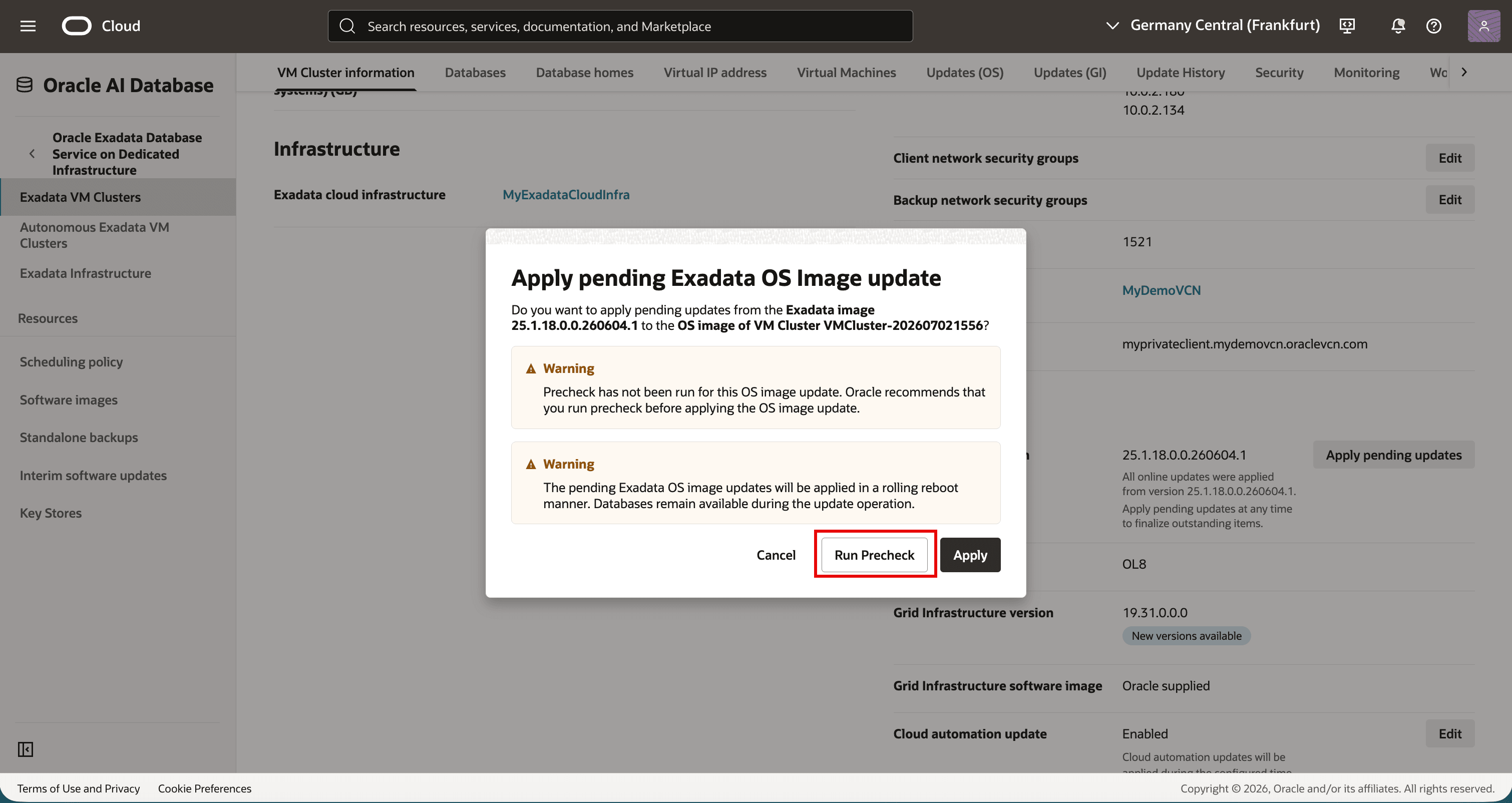Collapse the sidebar with the panel icon
Screen dimensions: 1512x803
(x=25, y=749)
